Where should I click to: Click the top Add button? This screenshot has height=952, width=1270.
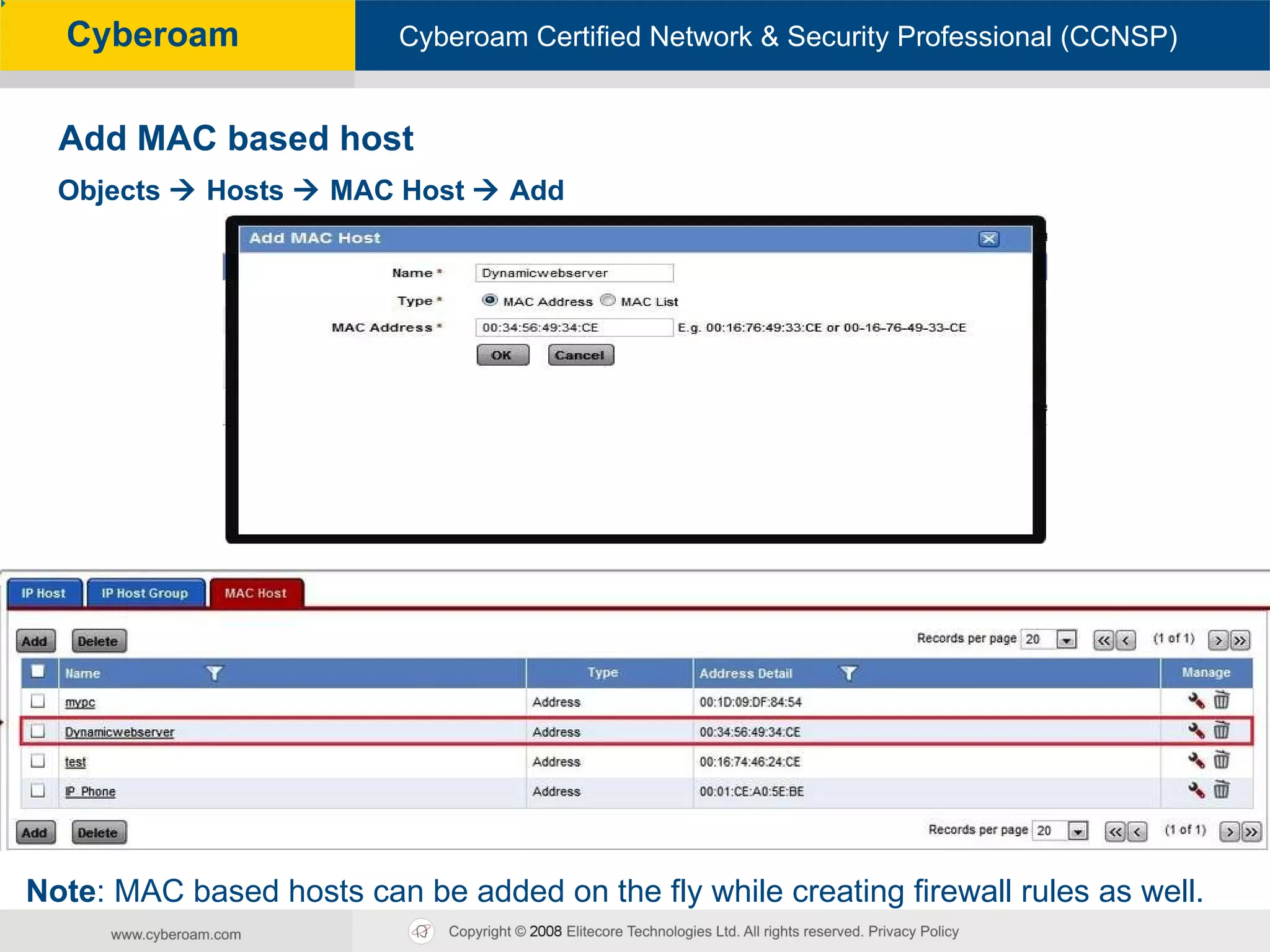tap(35, 641)
